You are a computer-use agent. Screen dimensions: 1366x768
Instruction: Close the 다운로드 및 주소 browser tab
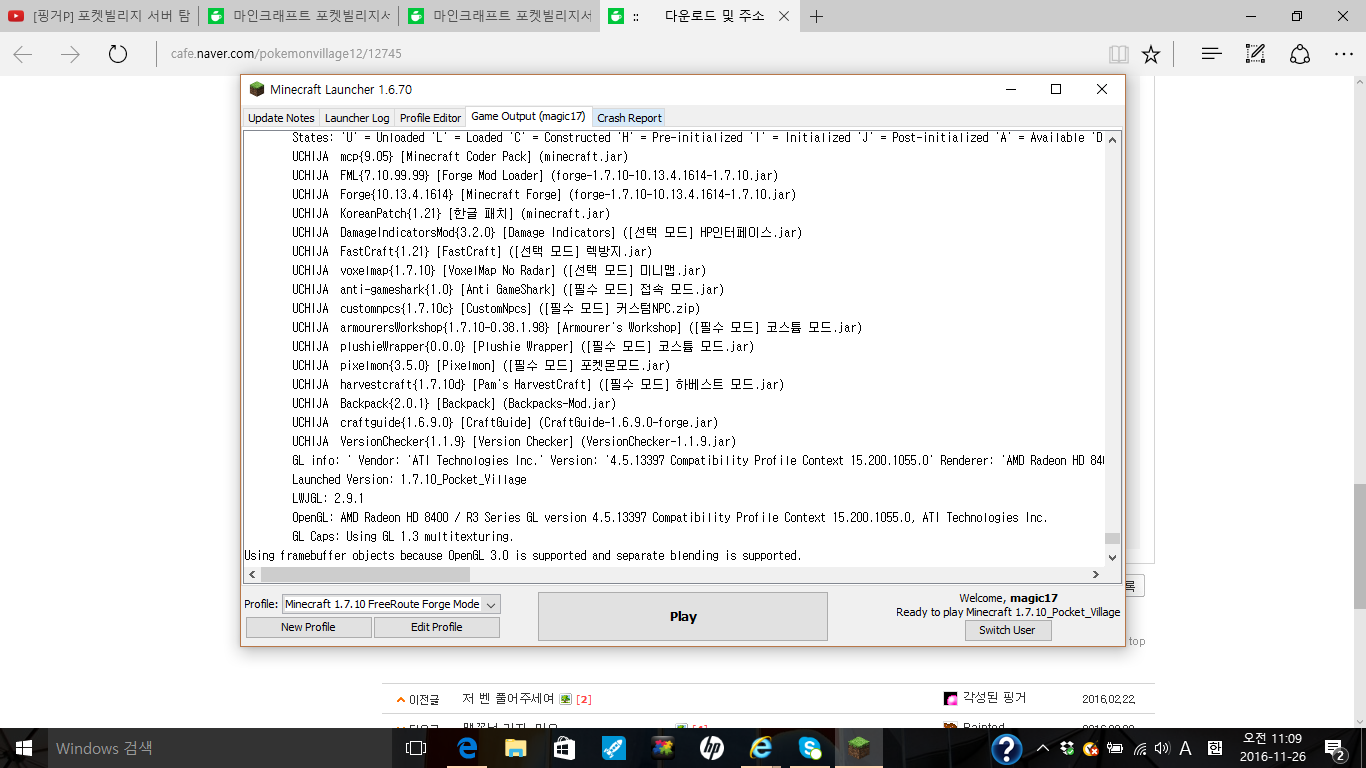(x=784, y=16)
